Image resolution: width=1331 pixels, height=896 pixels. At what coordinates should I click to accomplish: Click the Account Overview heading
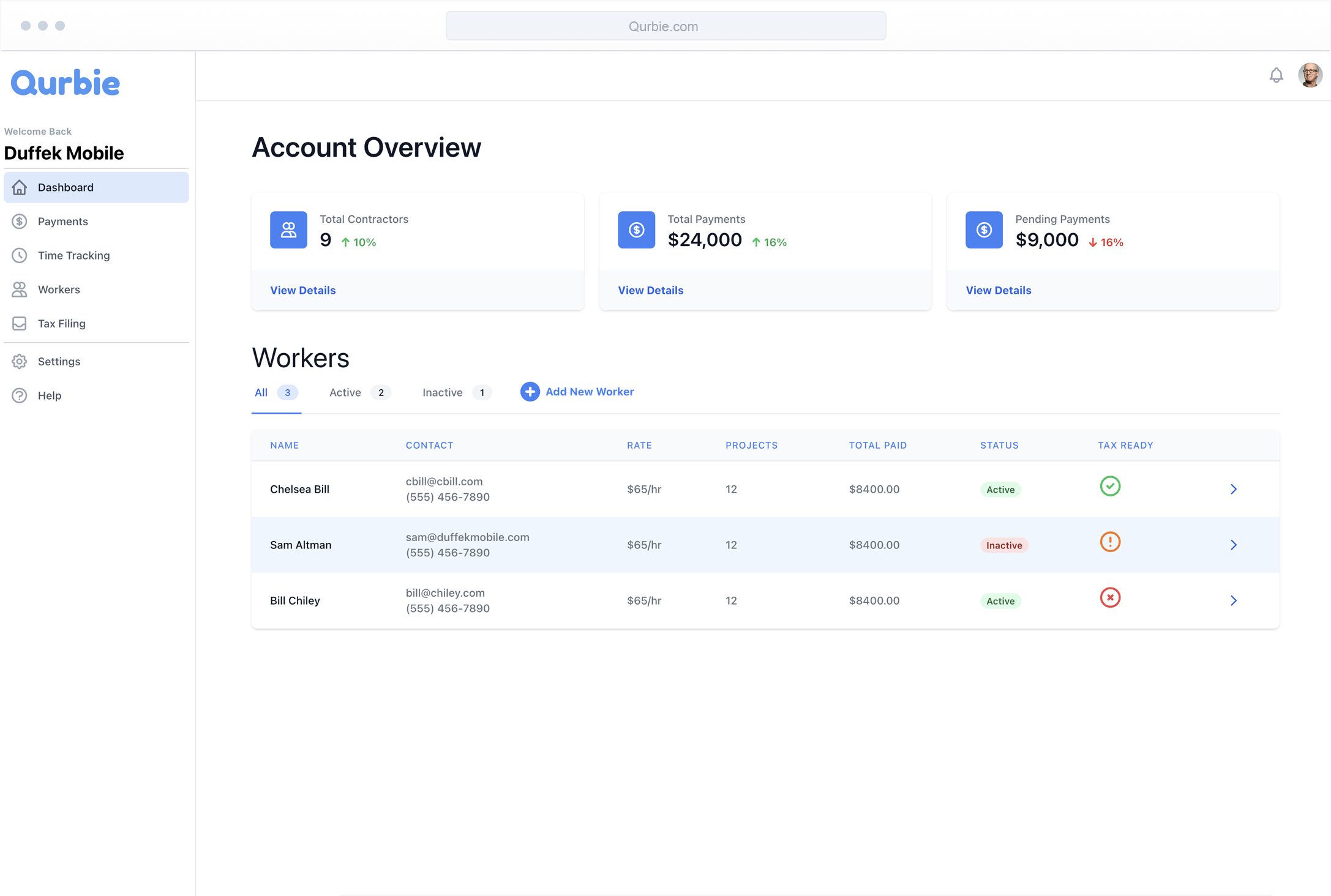pos(366,147)
